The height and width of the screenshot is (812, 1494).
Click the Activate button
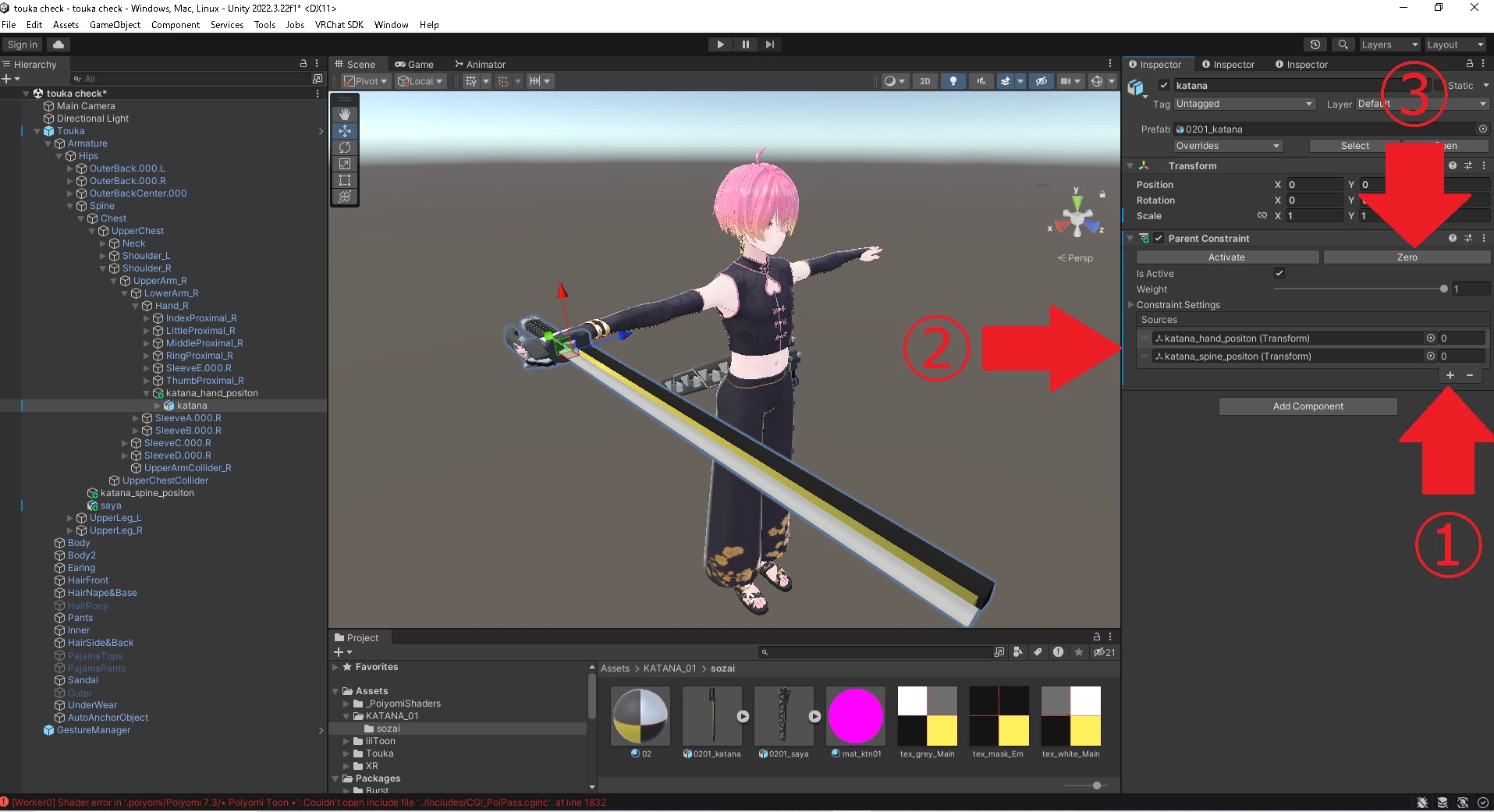click(x=1227, y=257)
